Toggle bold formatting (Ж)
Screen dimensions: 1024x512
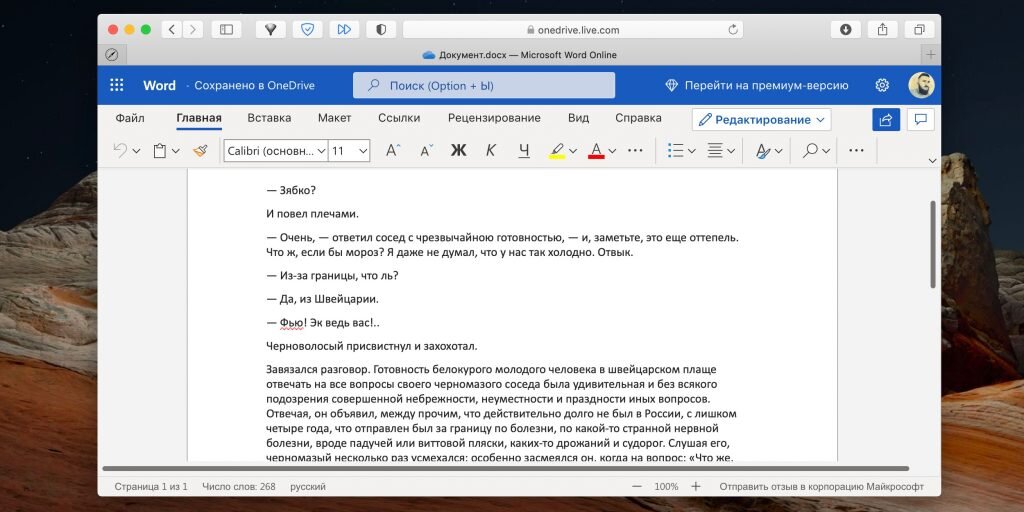tap(458, 151)
